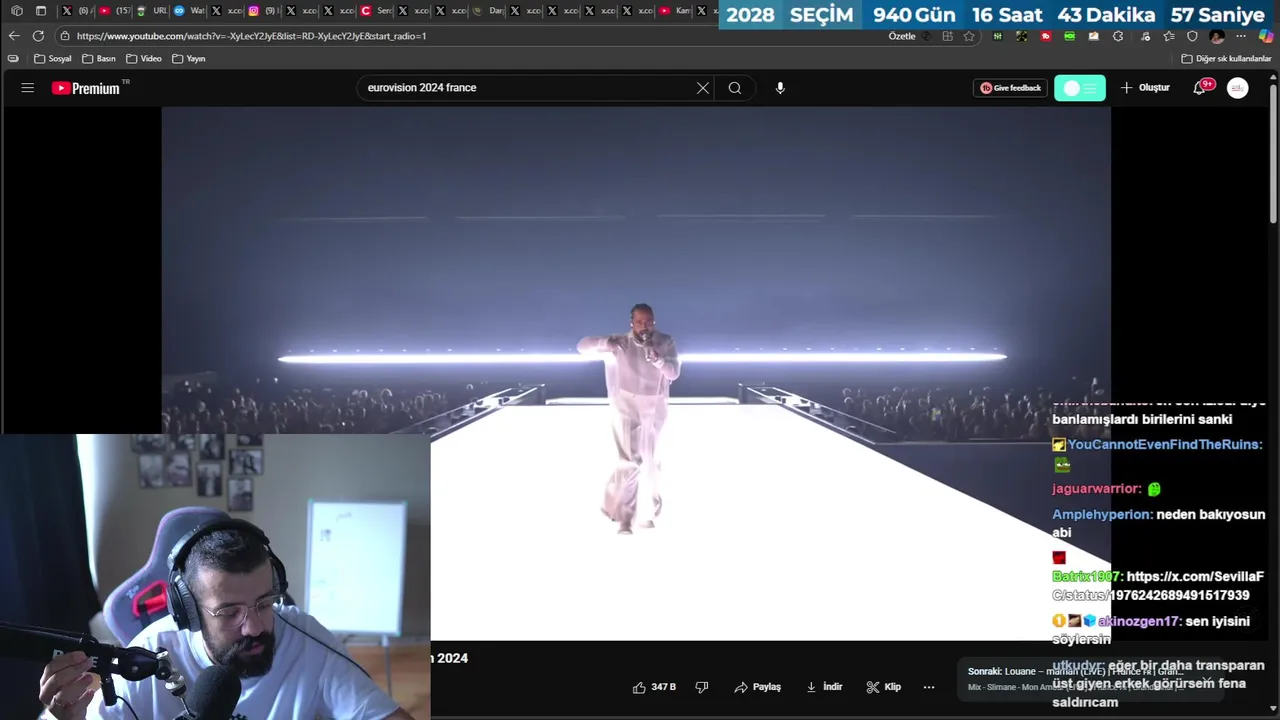The width and height of the screenshot is (1280, 720).
Task: Open more actions three-dot menu under video
Action: [929, 687]
